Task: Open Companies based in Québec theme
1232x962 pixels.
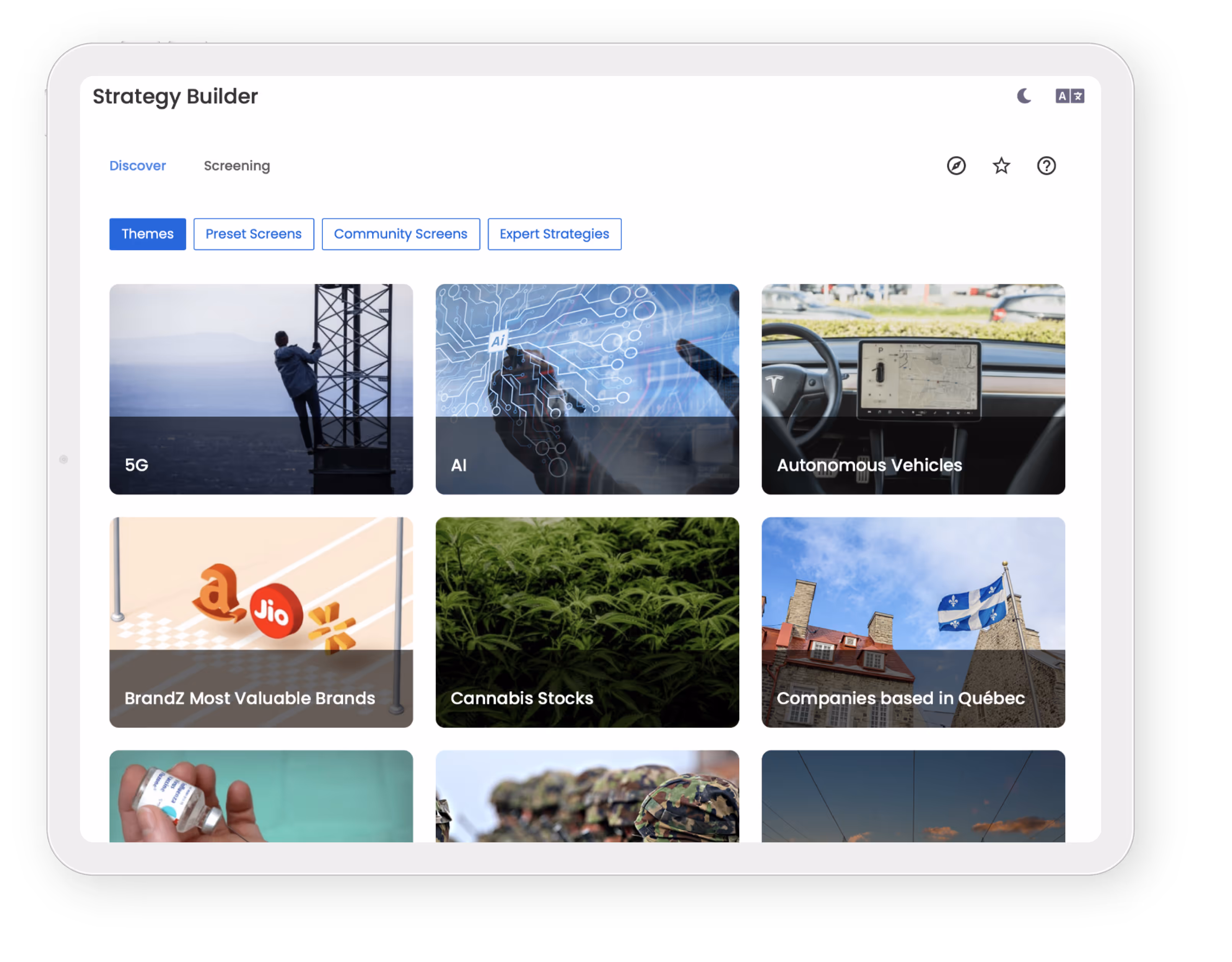Action: 913,622
